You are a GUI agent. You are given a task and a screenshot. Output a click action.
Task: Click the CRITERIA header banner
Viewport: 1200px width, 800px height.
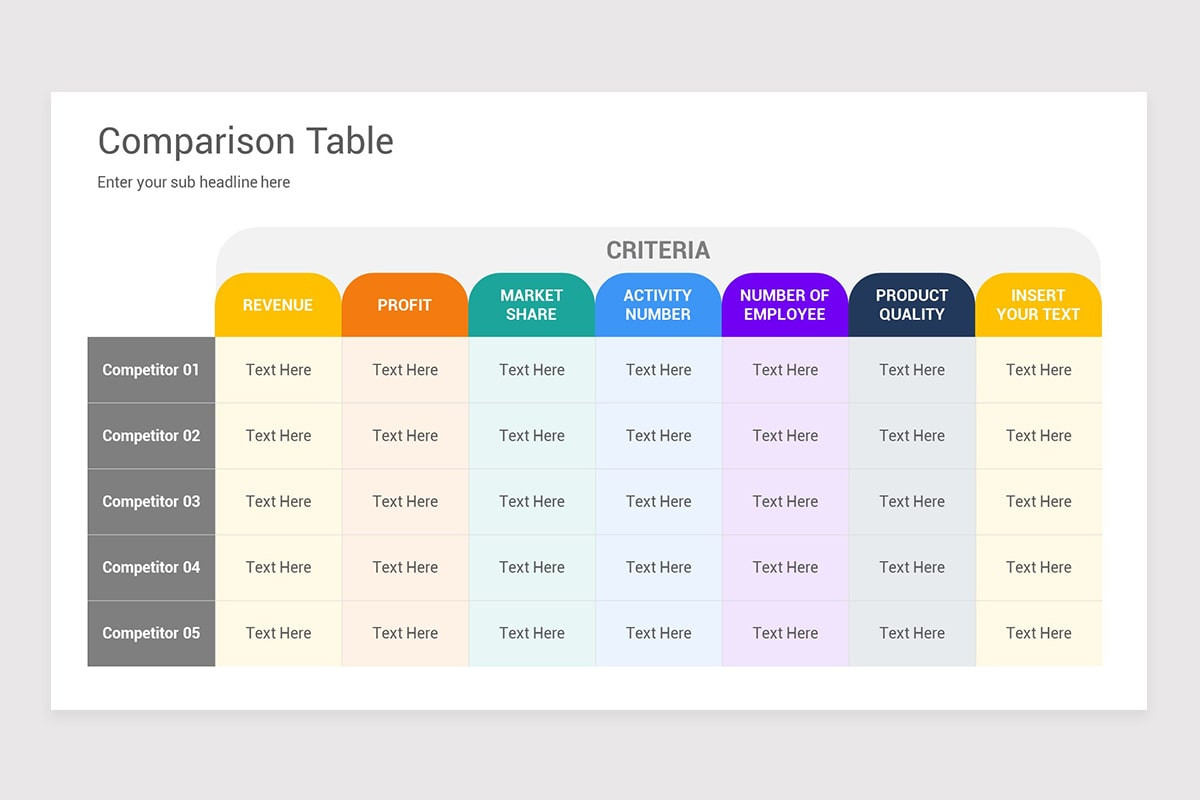(658, 250)
